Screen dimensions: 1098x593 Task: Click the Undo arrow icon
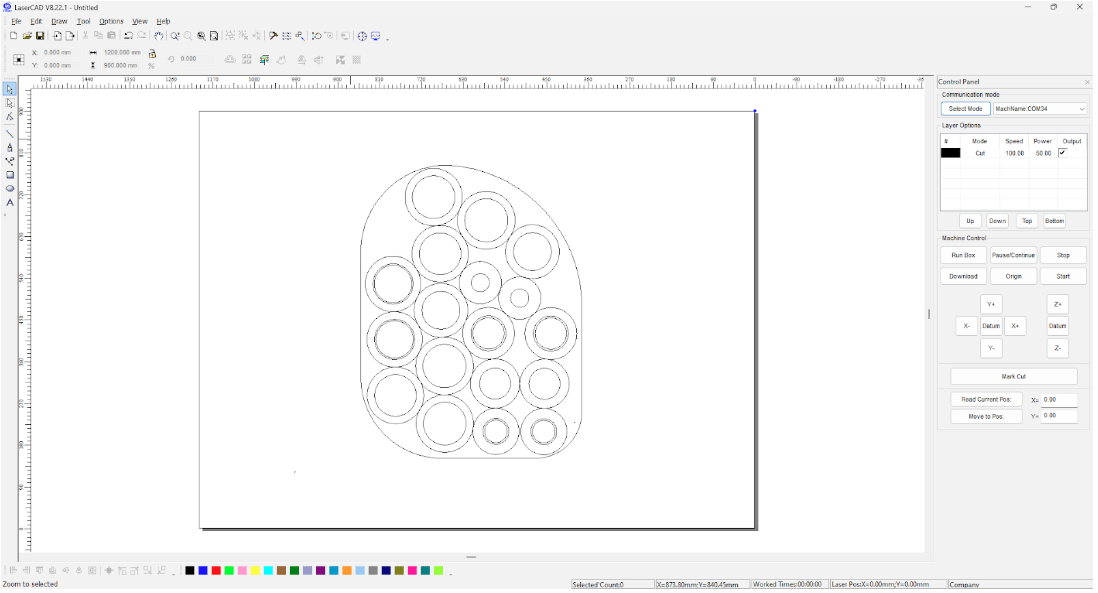click(x=128, y=36)
